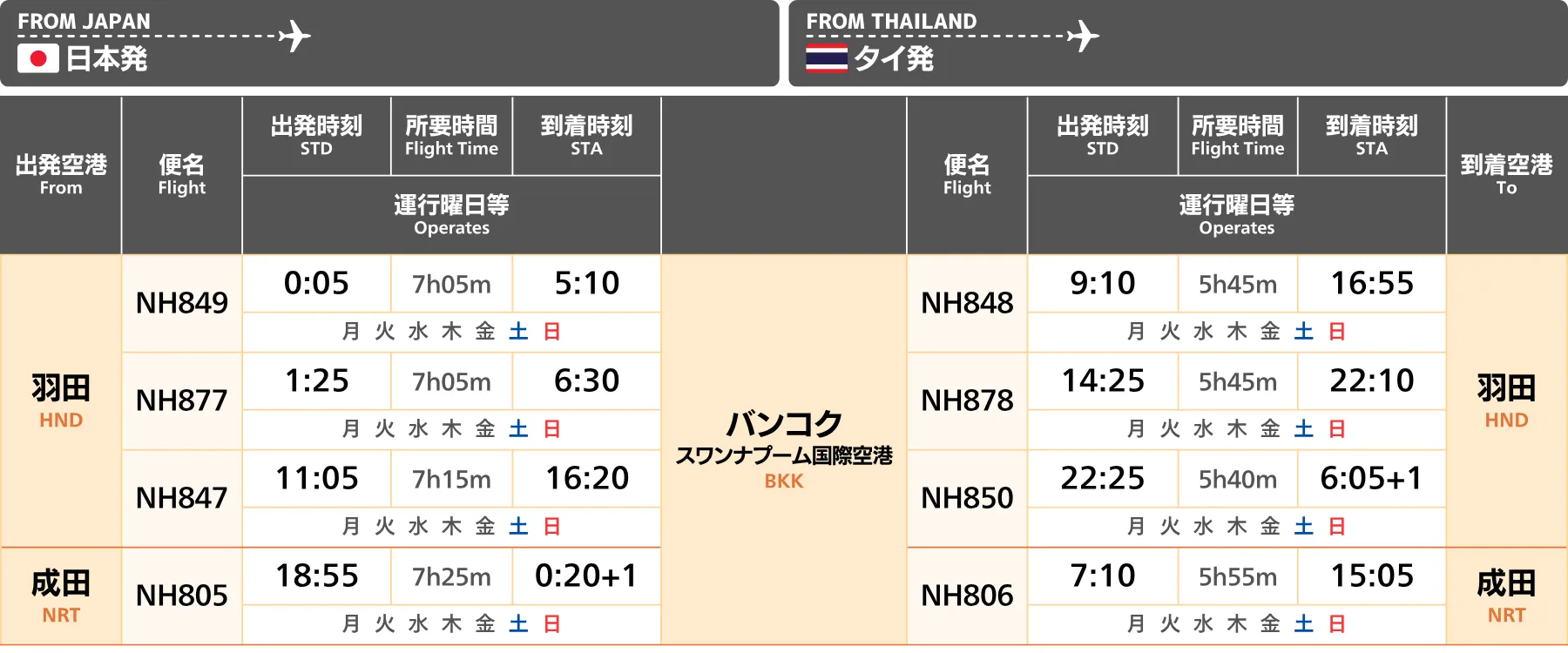Click flight number NH848
The image size is (1568, 653).
click(967, 303)
